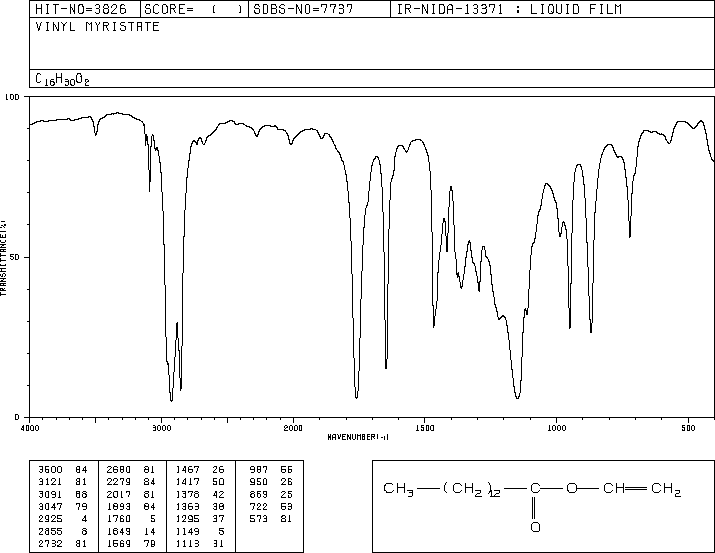Click the 3000 tick label on x-axis
The image size is (715, 553).
pyautogui.click(x=161, y=428)
